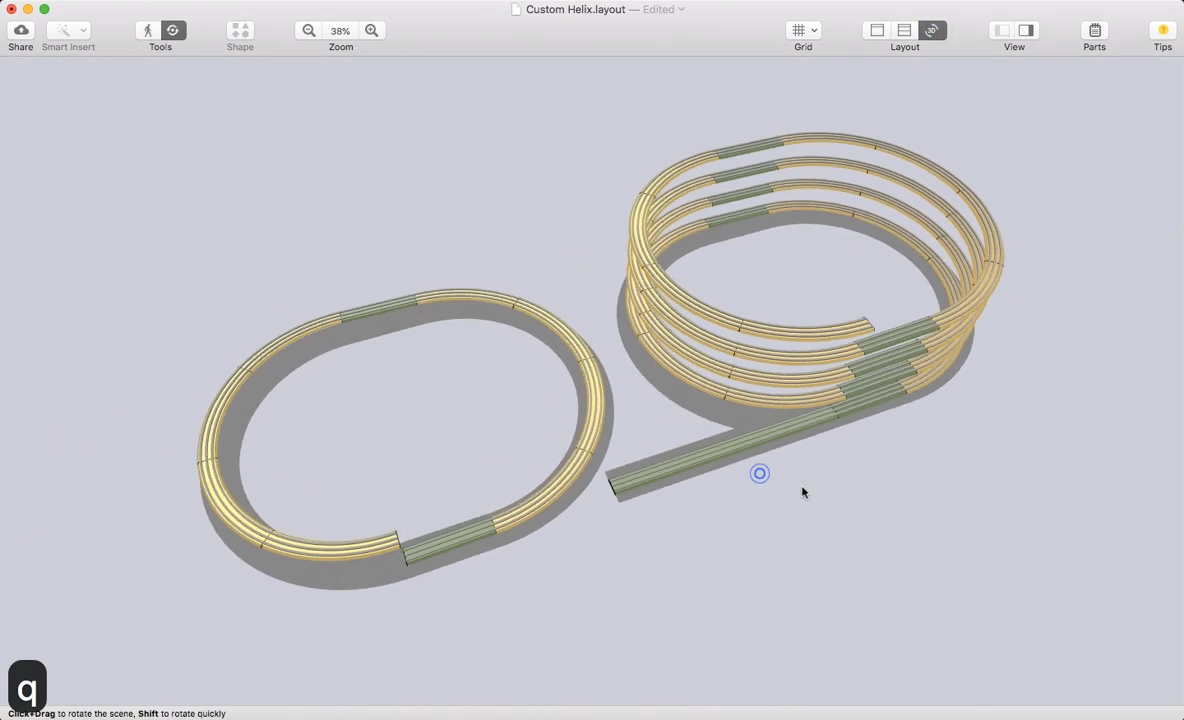The image size is (1184, 720).
Task: Click the Shape tool icon
Action: [x=240, y=30]
